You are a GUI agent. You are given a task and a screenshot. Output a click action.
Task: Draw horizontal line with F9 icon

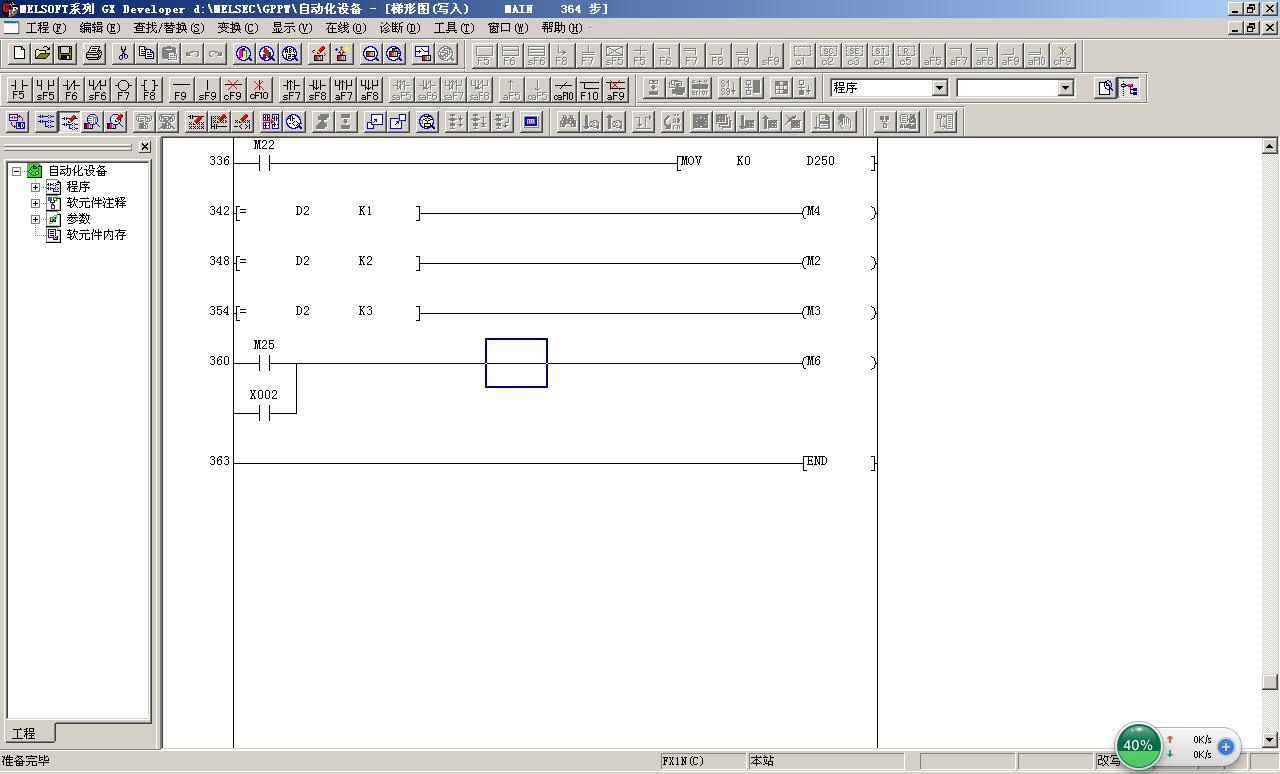pos(181,89)
